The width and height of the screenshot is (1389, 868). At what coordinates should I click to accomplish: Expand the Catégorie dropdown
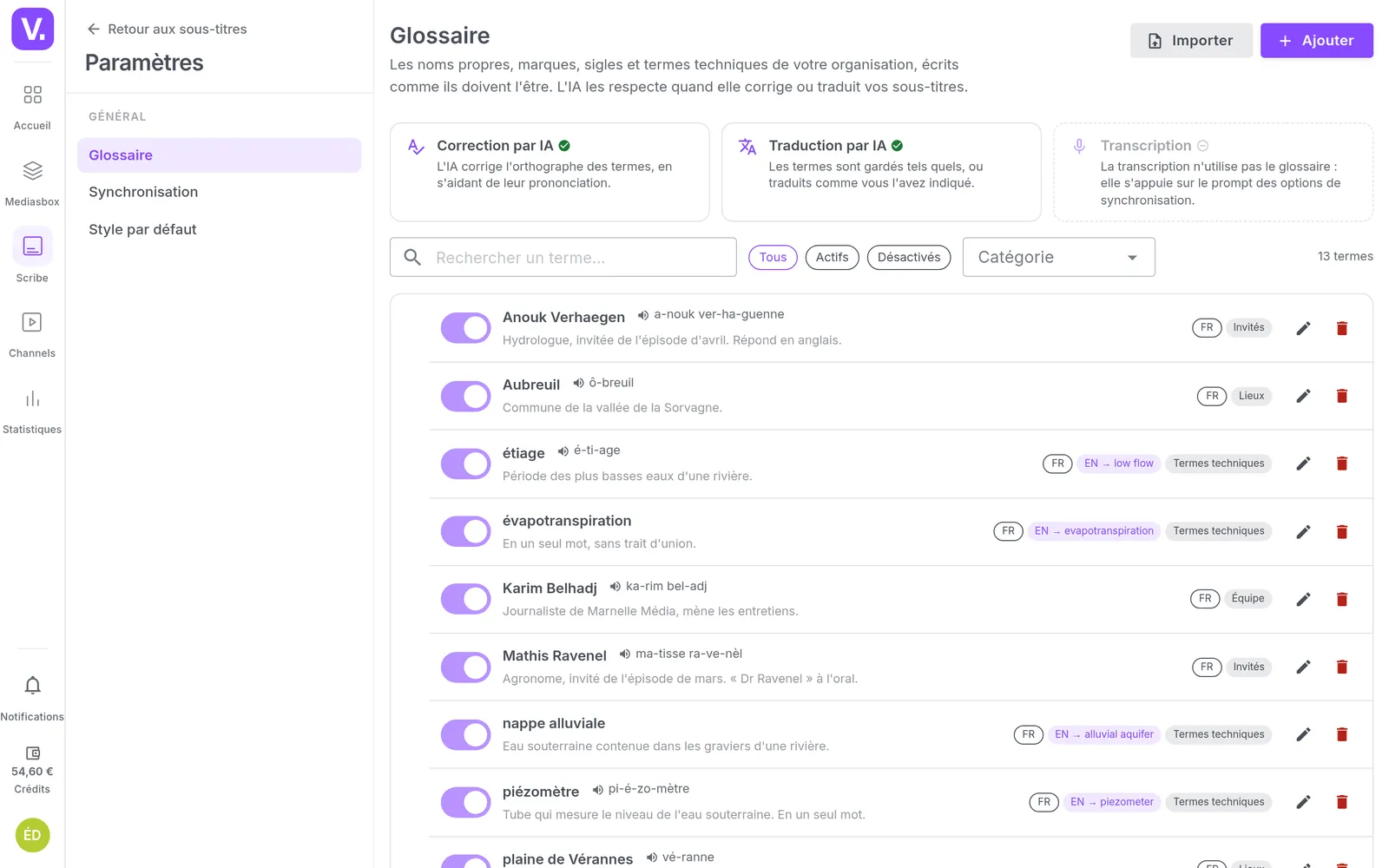click(1058, 257)
